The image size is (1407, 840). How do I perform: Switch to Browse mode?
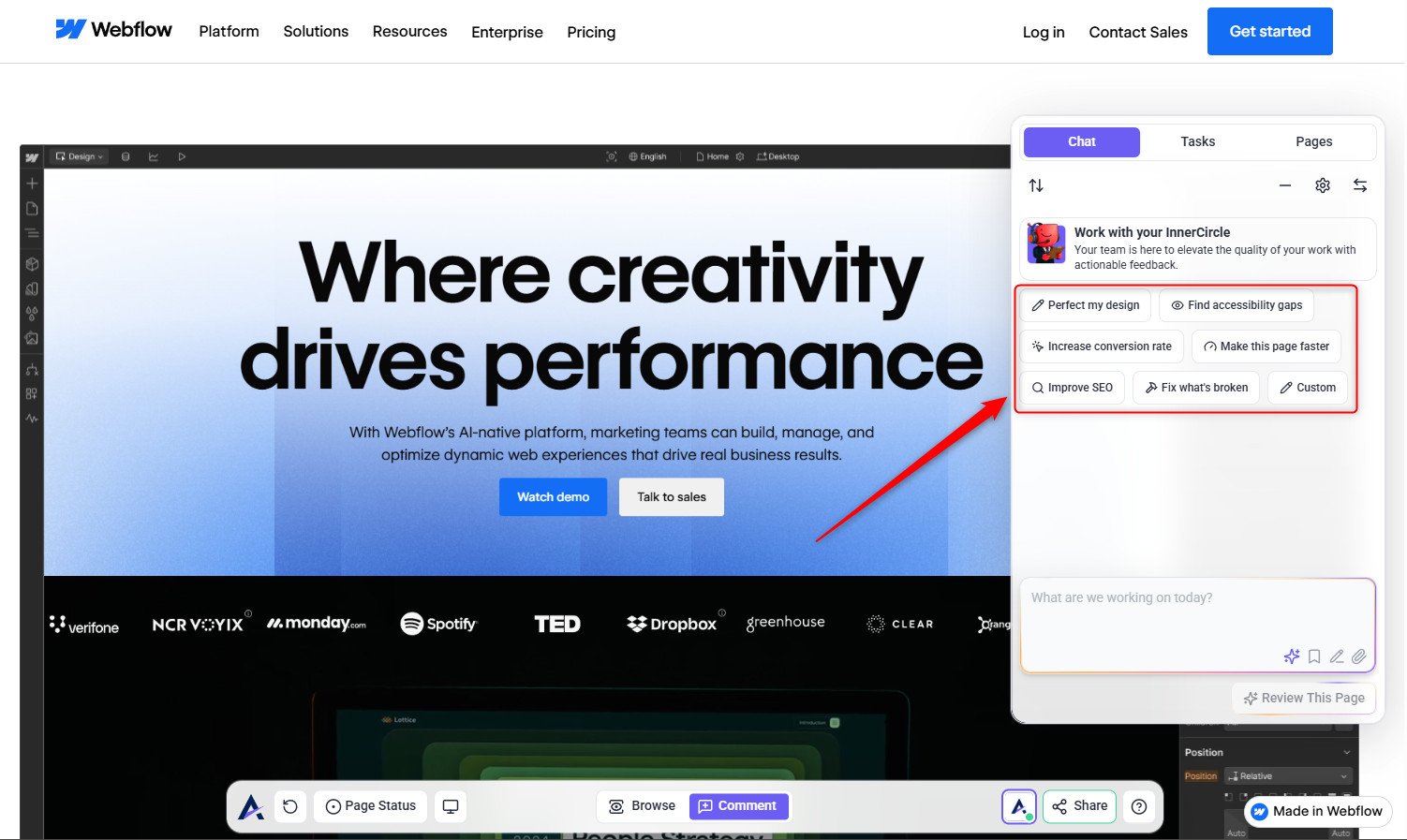coord(643,806)
